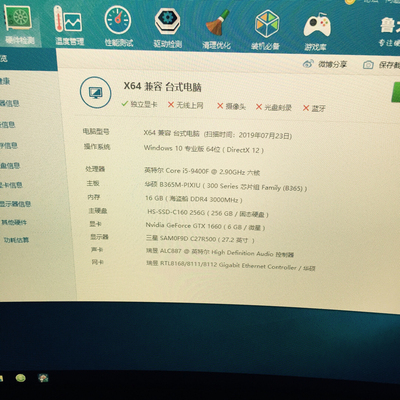400x400 pixels.
Task: Click Nvidia GeForce GTX 1660 value
Action: [x=205, y=226]
